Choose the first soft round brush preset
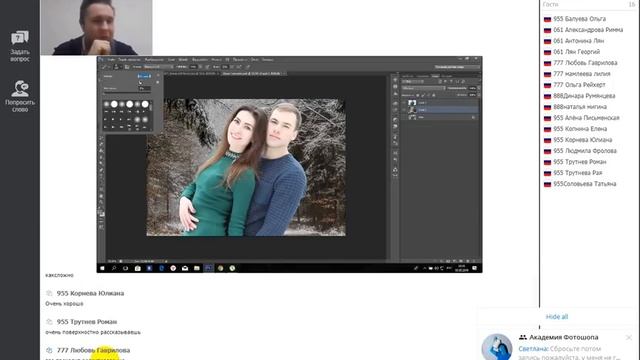 click(107, 104)
